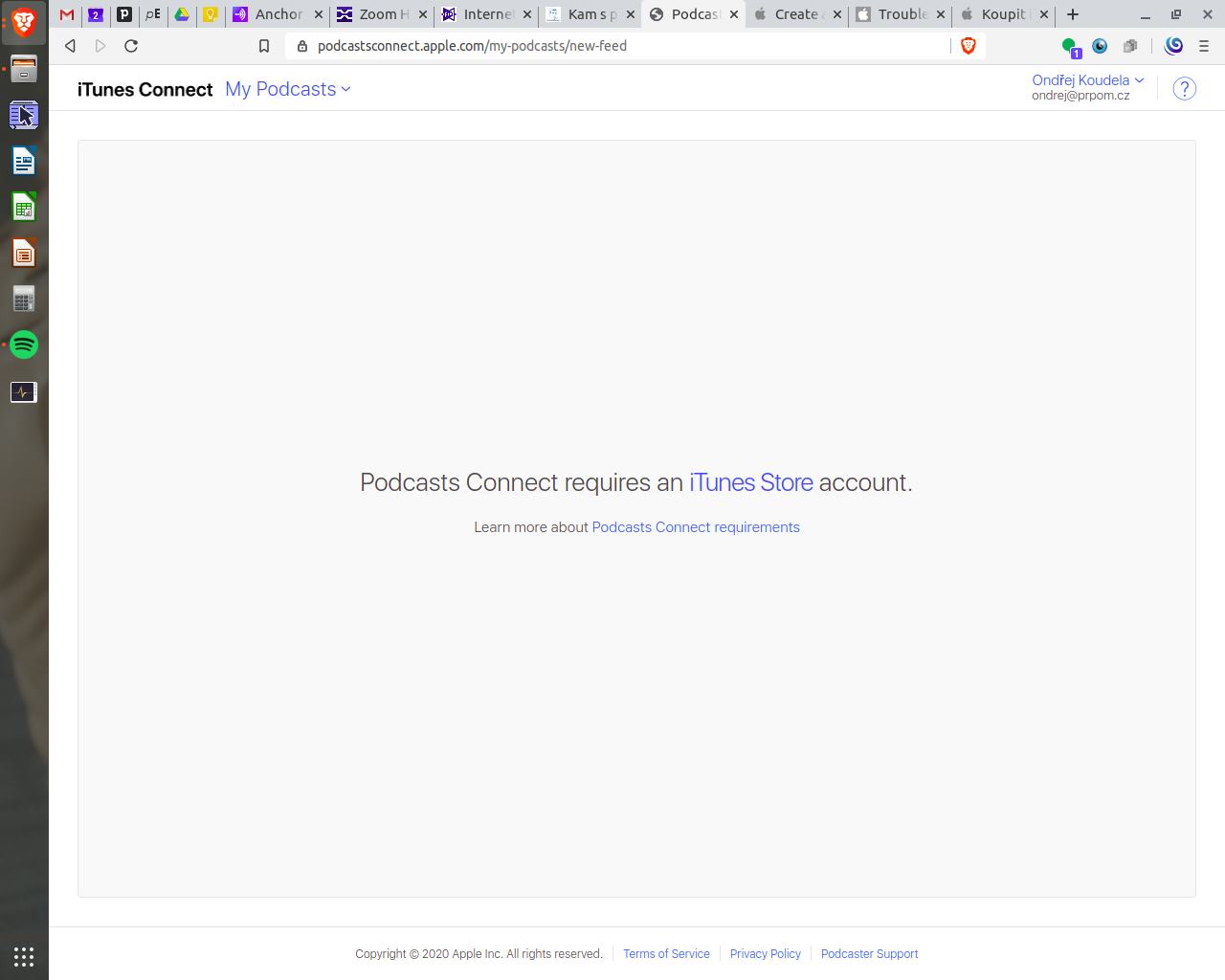Open Spotify from the dock

tap(24, 345)
